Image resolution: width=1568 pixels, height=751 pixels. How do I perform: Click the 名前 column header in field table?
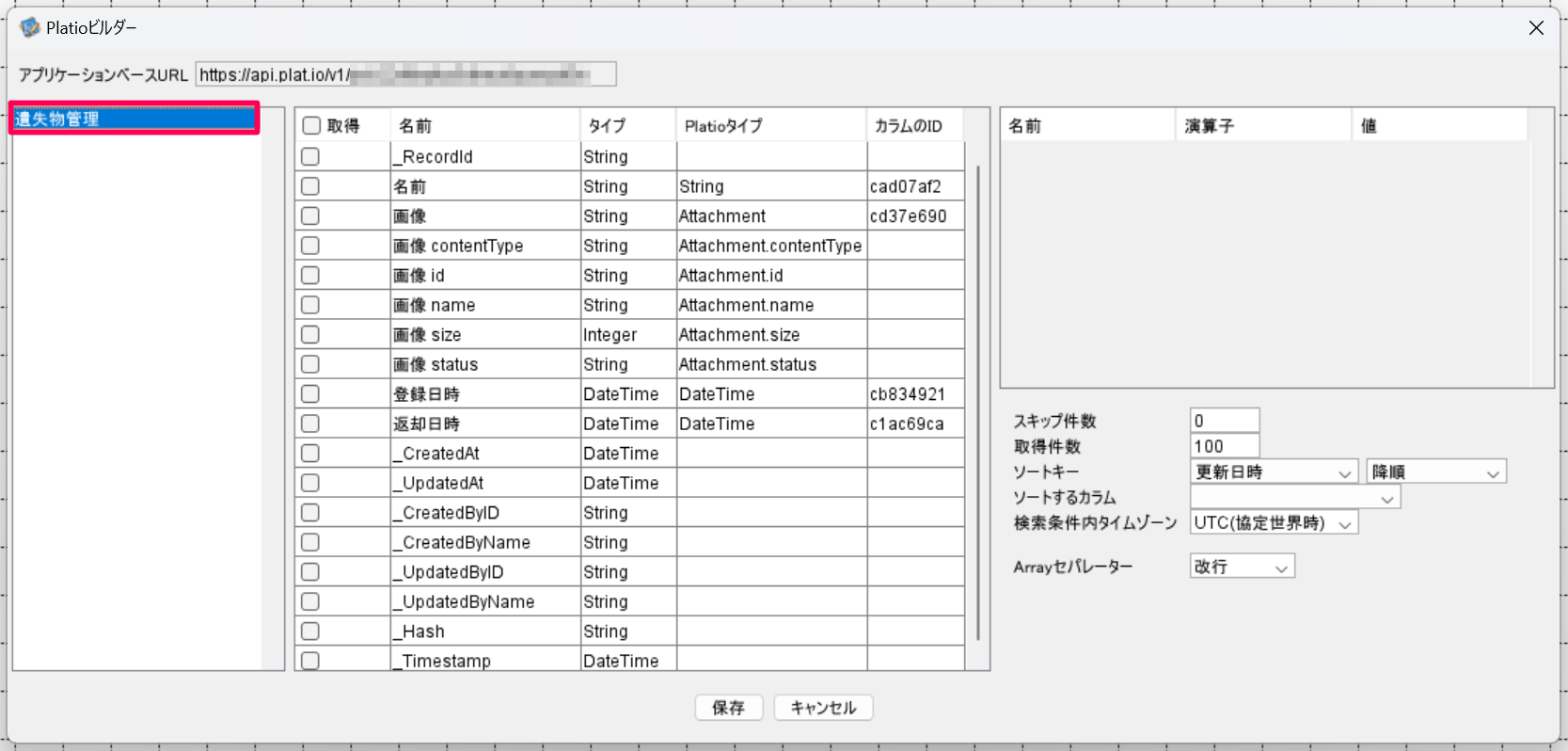(485, 126)
